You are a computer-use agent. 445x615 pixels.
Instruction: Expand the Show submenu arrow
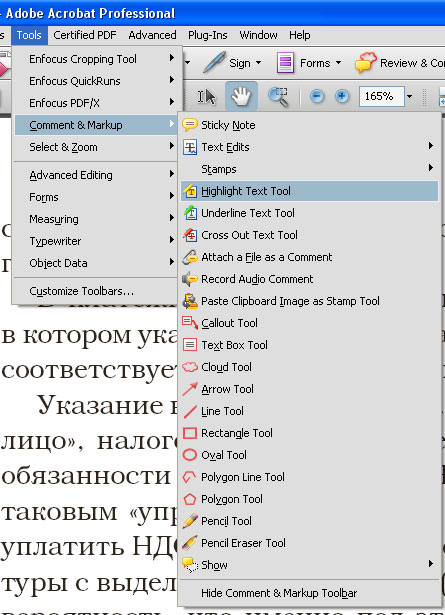pos(430,564)
